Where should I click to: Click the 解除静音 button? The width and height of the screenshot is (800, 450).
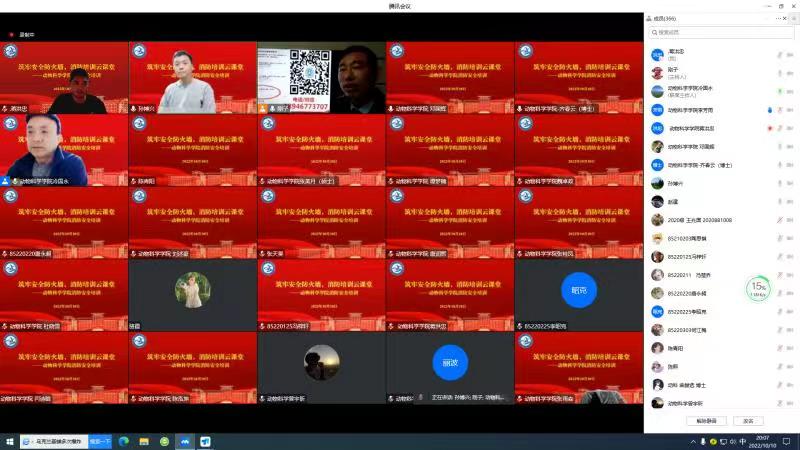[x=706, y=421]
